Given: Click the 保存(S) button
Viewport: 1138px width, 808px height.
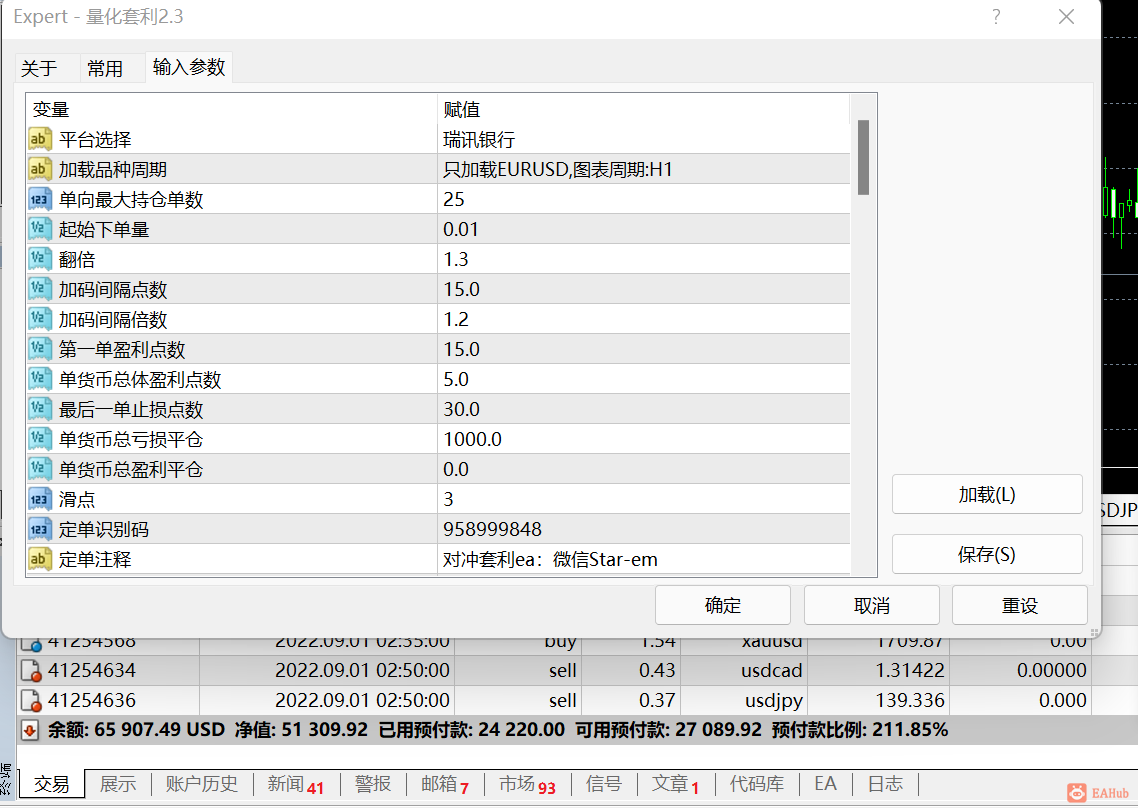Looking at the screenshot, I should tap(987, 555).
